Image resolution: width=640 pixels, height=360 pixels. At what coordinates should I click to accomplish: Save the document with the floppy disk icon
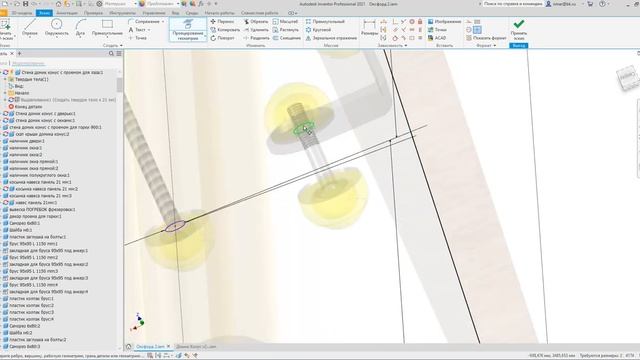(x=26, y=4)
